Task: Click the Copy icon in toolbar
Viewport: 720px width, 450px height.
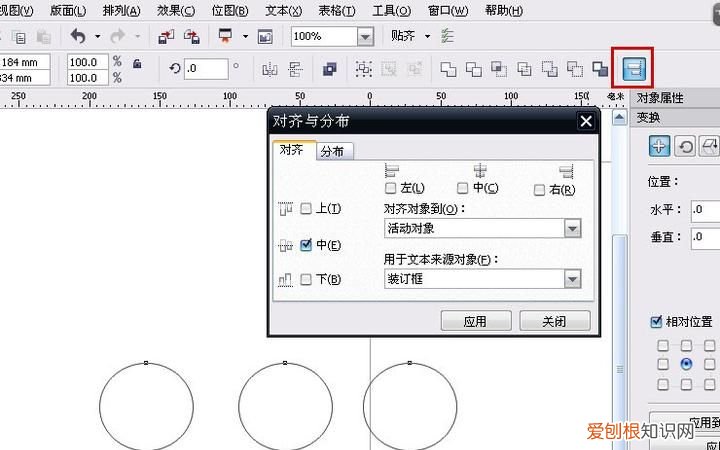Action: [19, 37]
